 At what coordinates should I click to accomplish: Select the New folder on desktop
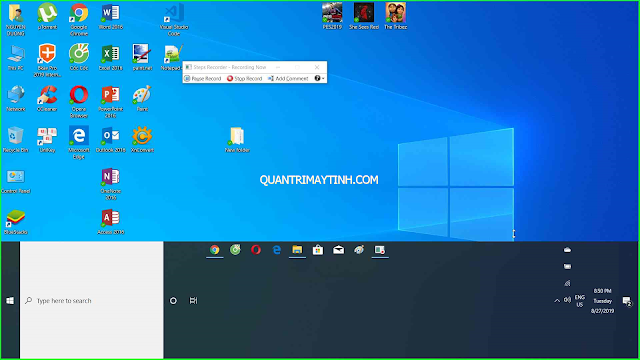click(237, 140)
